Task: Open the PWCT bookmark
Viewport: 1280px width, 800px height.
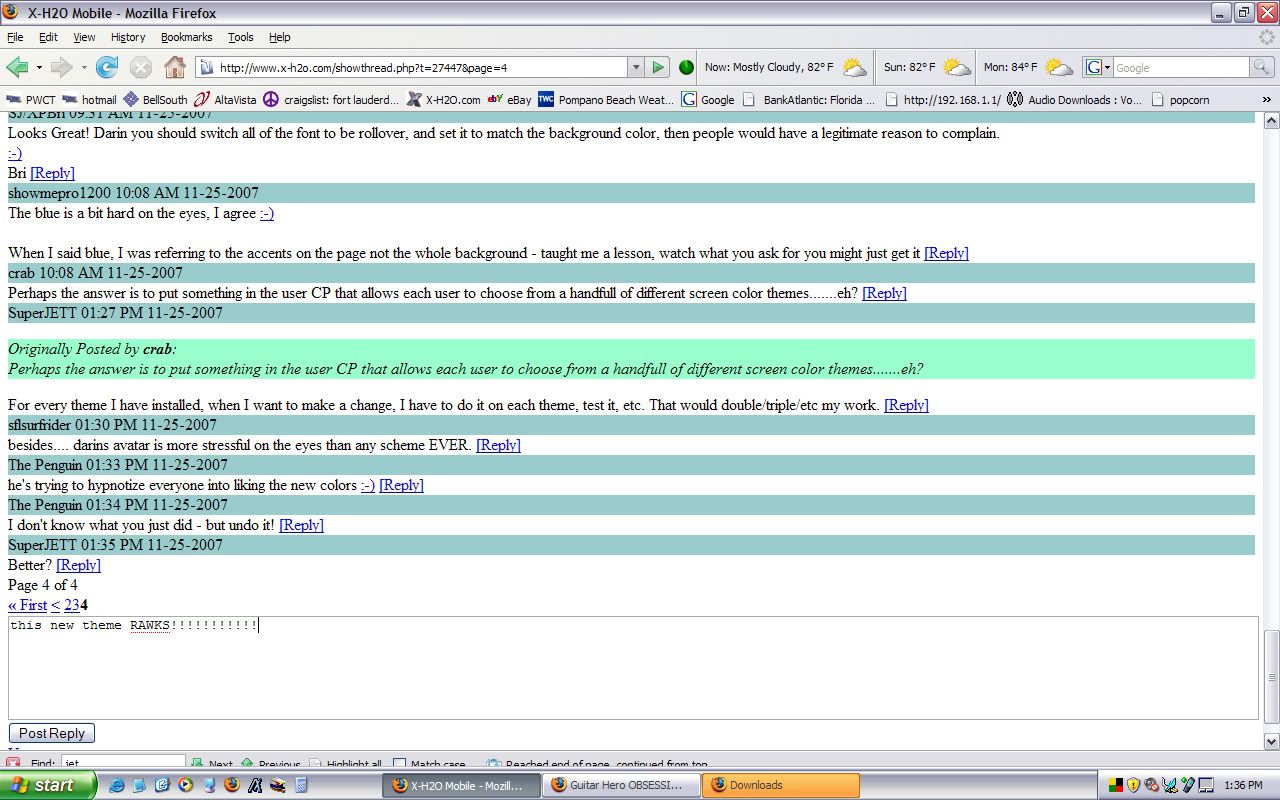Action: pos(30,100)
